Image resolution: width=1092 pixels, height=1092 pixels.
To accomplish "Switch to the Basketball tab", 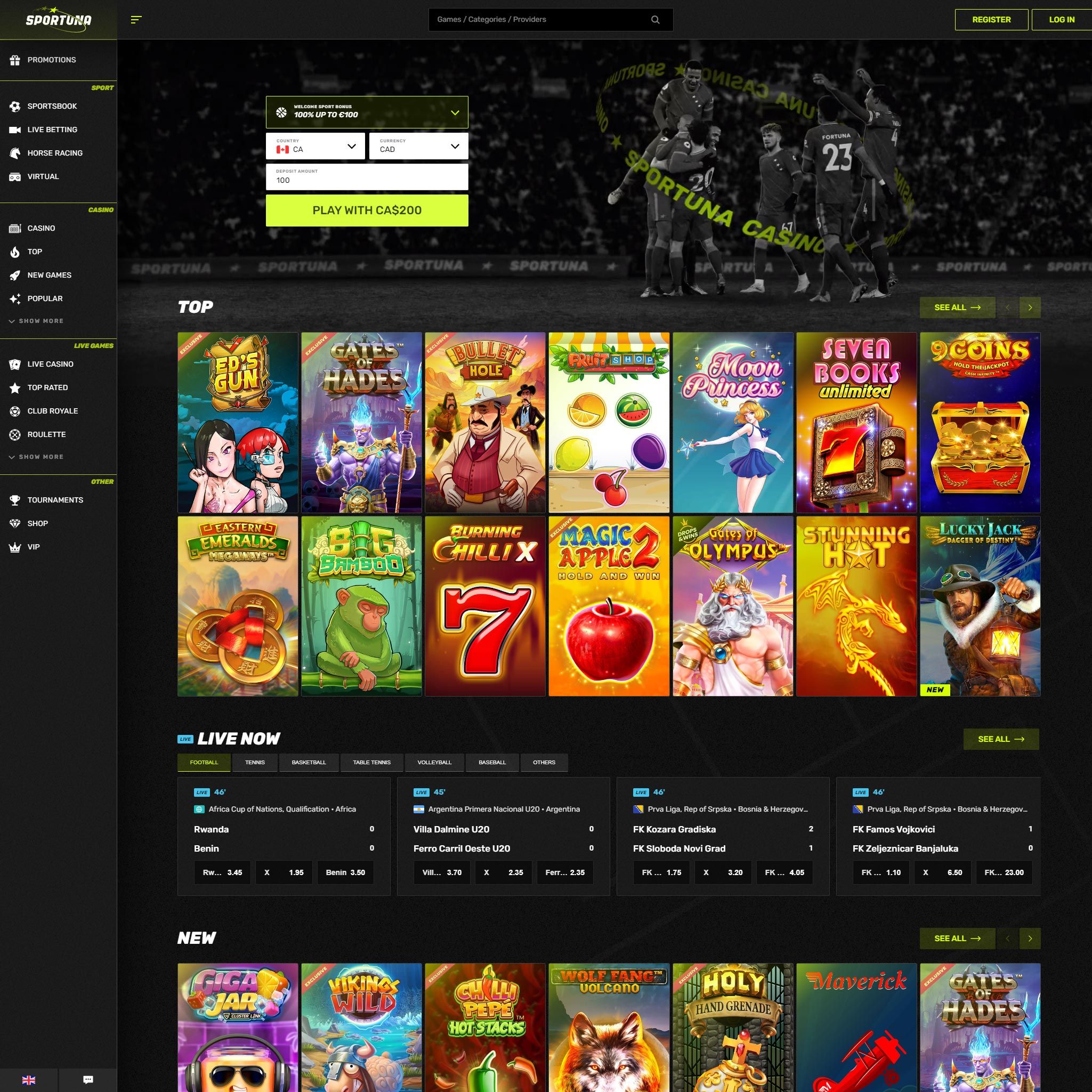I will tap(309, 763).
